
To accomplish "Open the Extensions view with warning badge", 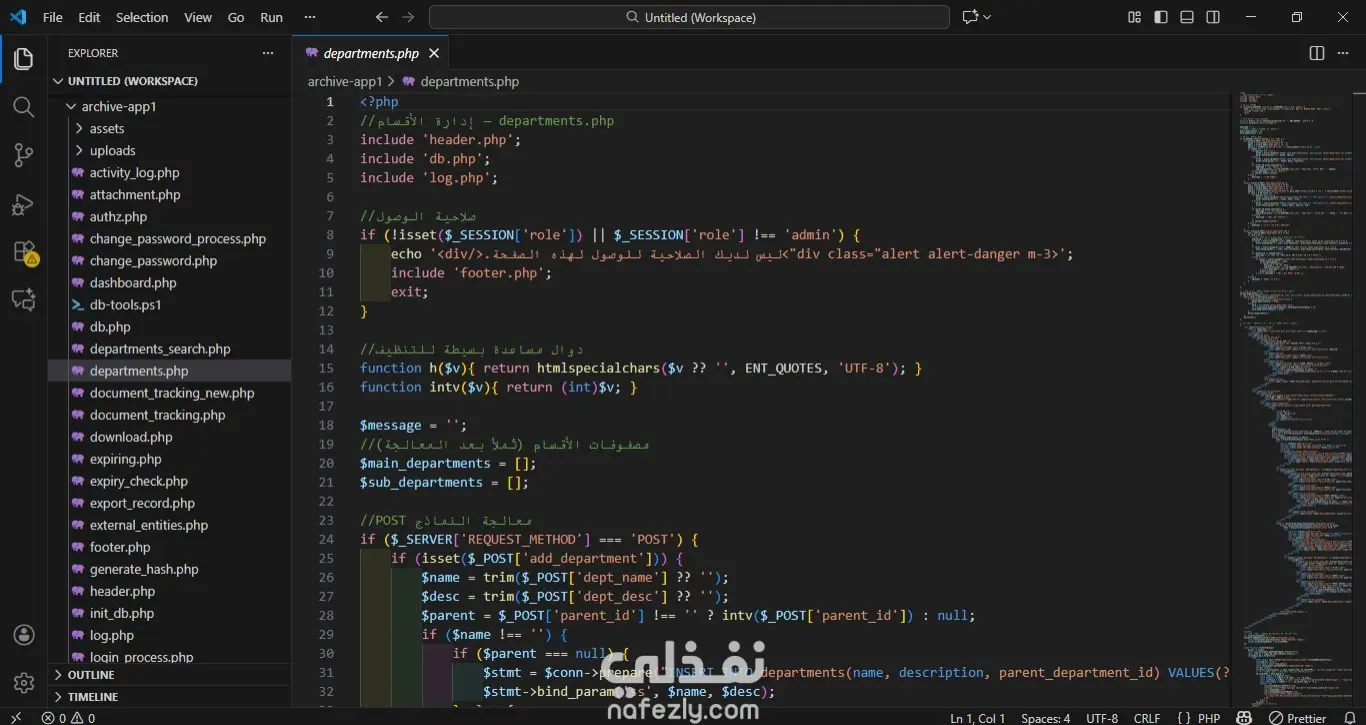I will pyautogui.click(x=24, y=252).
